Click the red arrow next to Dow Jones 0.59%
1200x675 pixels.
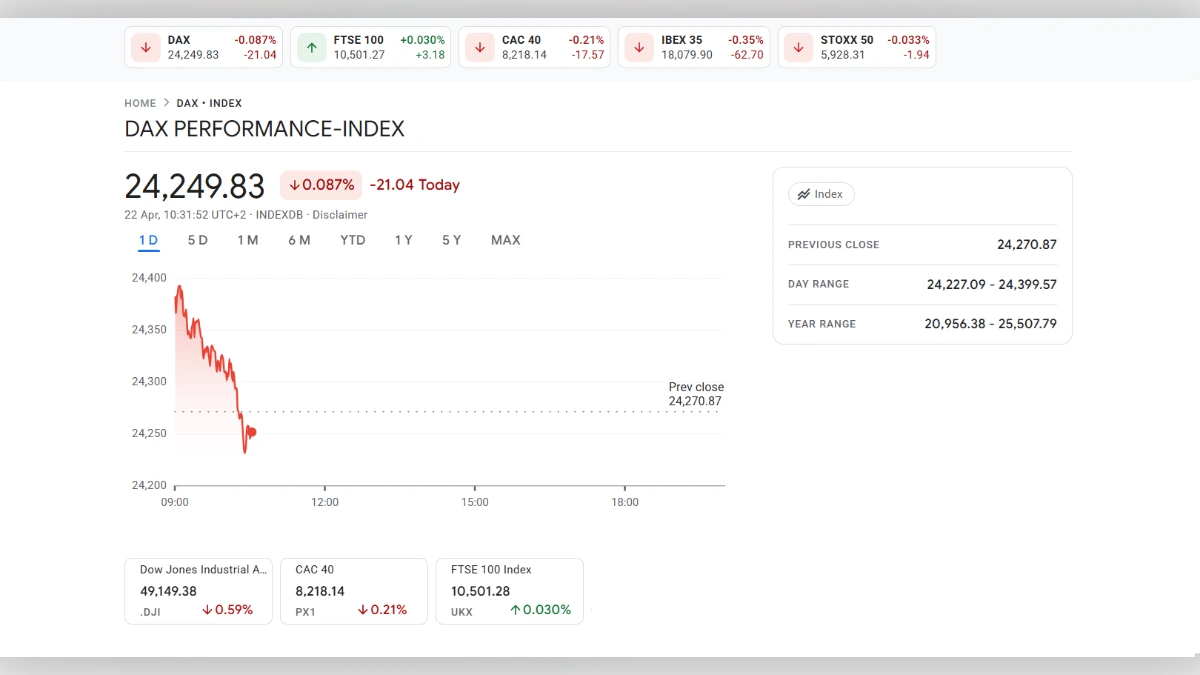tap(207, 610)
